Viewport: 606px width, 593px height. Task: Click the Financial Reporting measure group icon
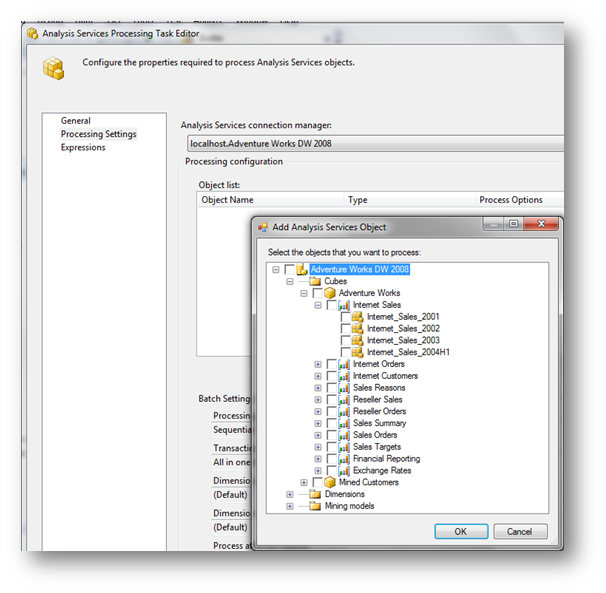click(x=344, y=459)
